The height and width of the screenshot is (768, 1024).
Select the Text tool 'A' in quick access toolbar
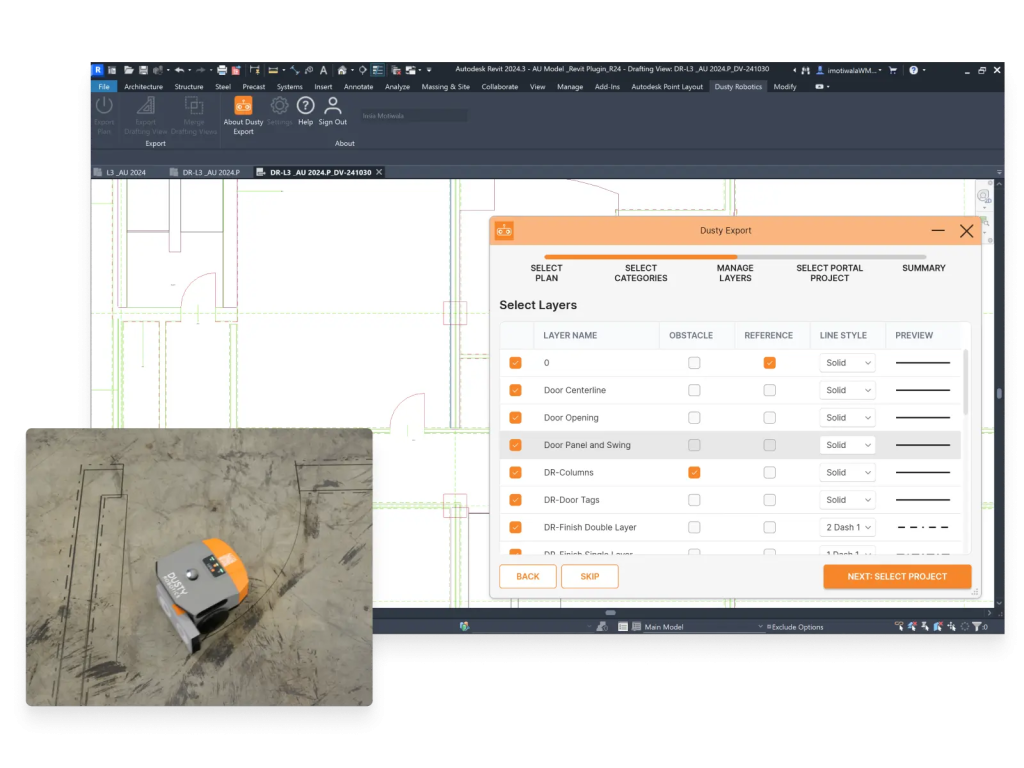323,70
